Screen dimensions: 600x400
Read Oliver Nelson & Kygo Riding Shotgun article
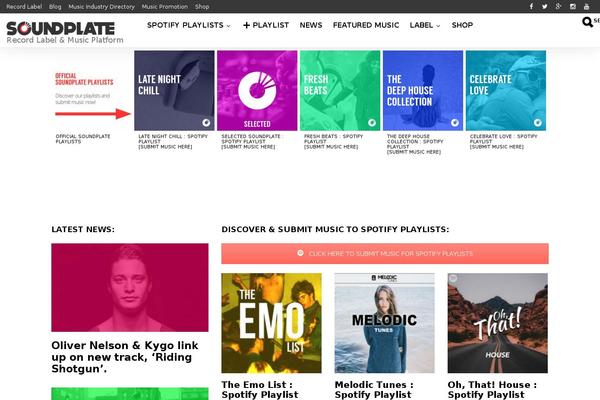pyautogui.click(x=125, y=357)
